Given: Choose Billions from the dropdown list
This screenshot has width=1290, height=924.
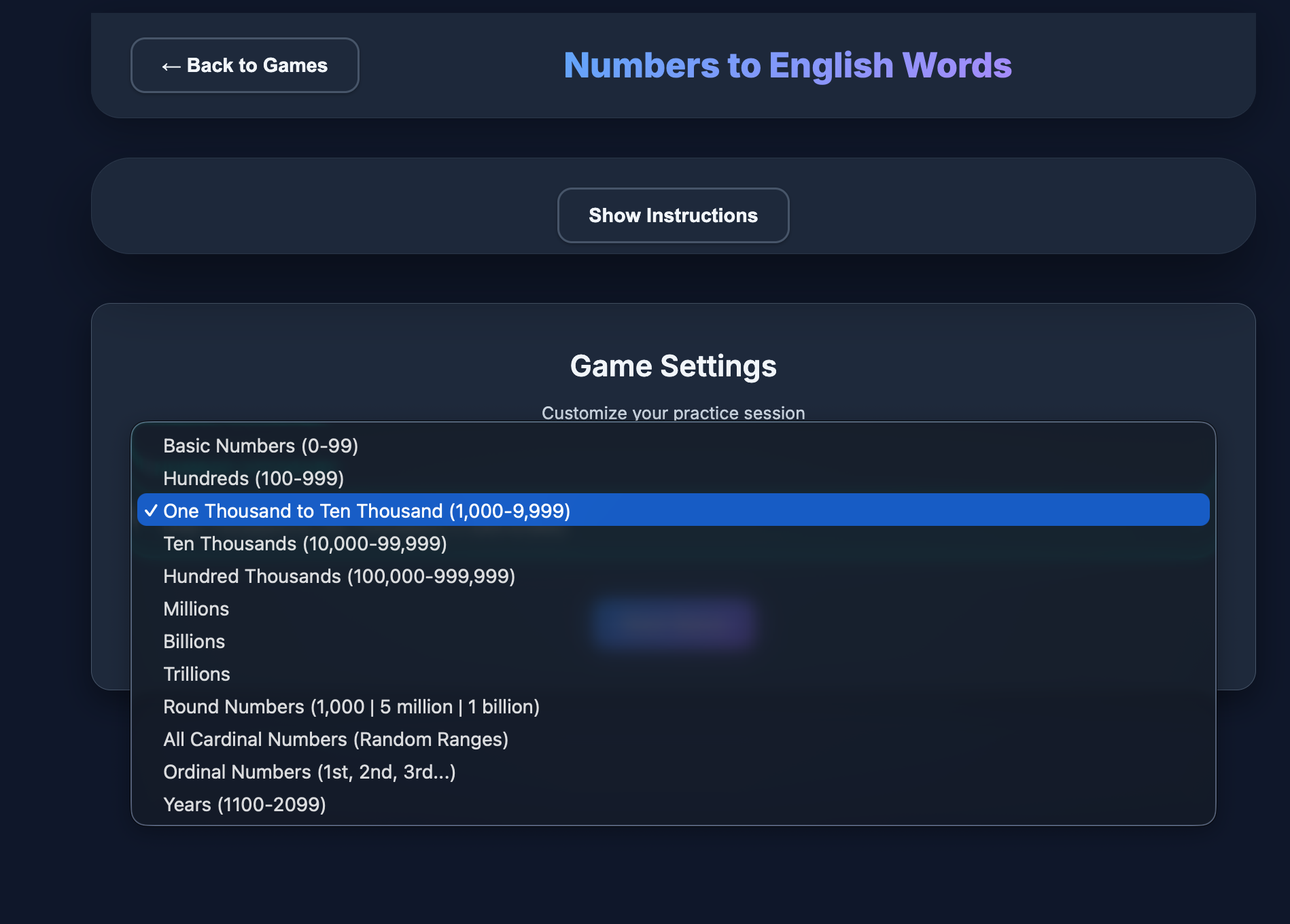Looking at the screenshot, I should [x=194, y=641].
